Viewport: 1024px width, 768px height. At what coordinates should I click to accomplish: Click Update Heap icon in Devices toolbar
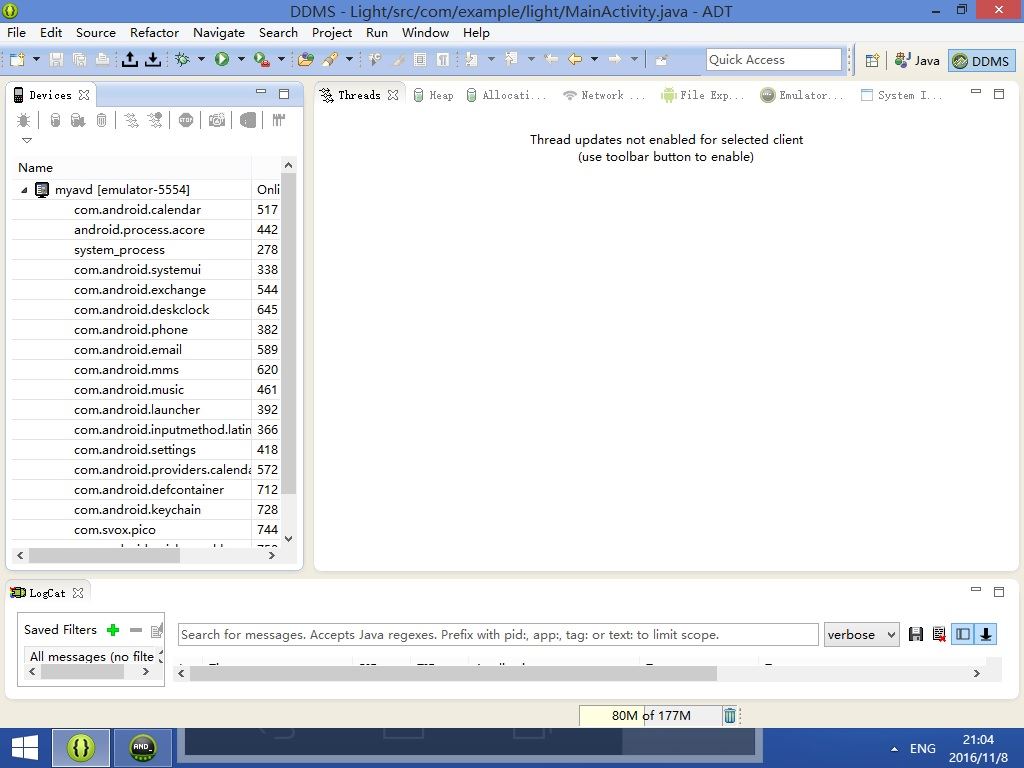click(x=56, y=120)
